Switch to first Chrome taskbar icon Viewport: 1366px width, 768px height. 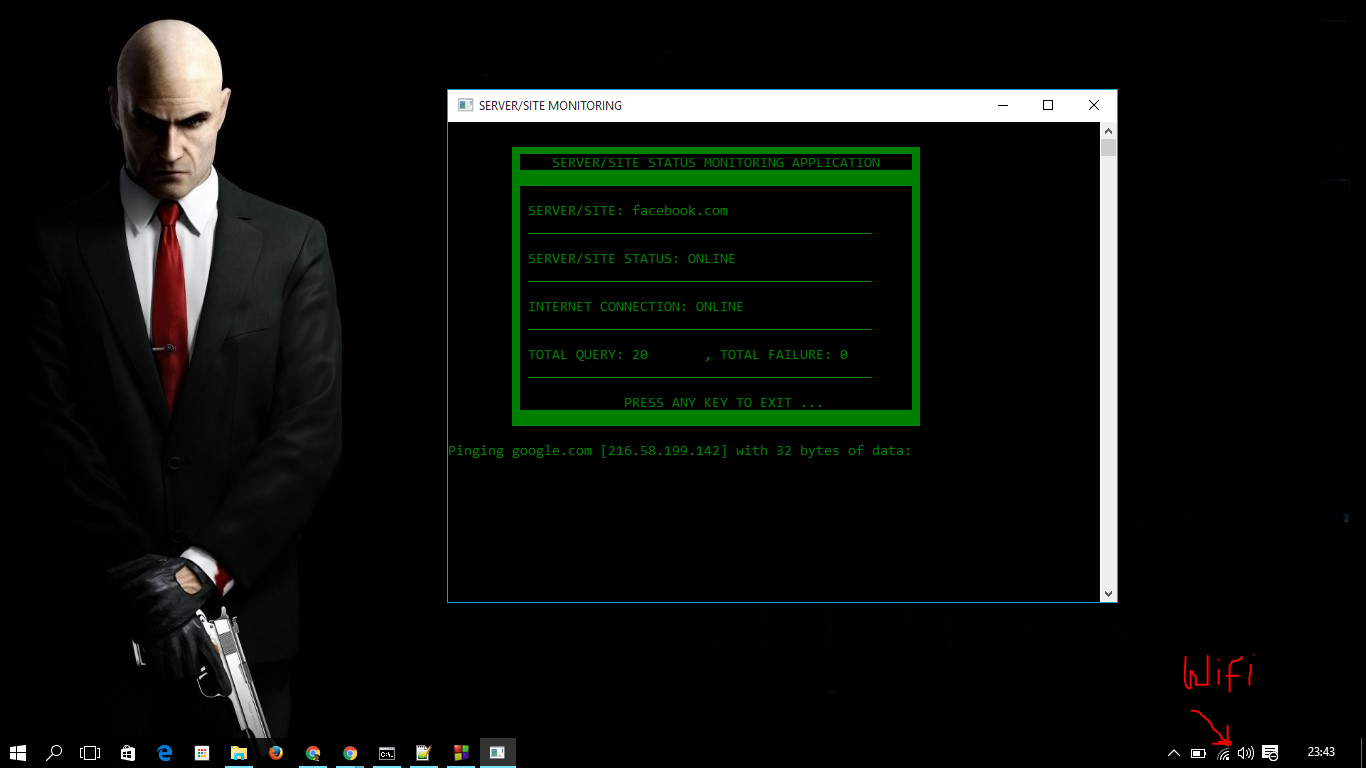pyautogui.click(x=313, y=753)
